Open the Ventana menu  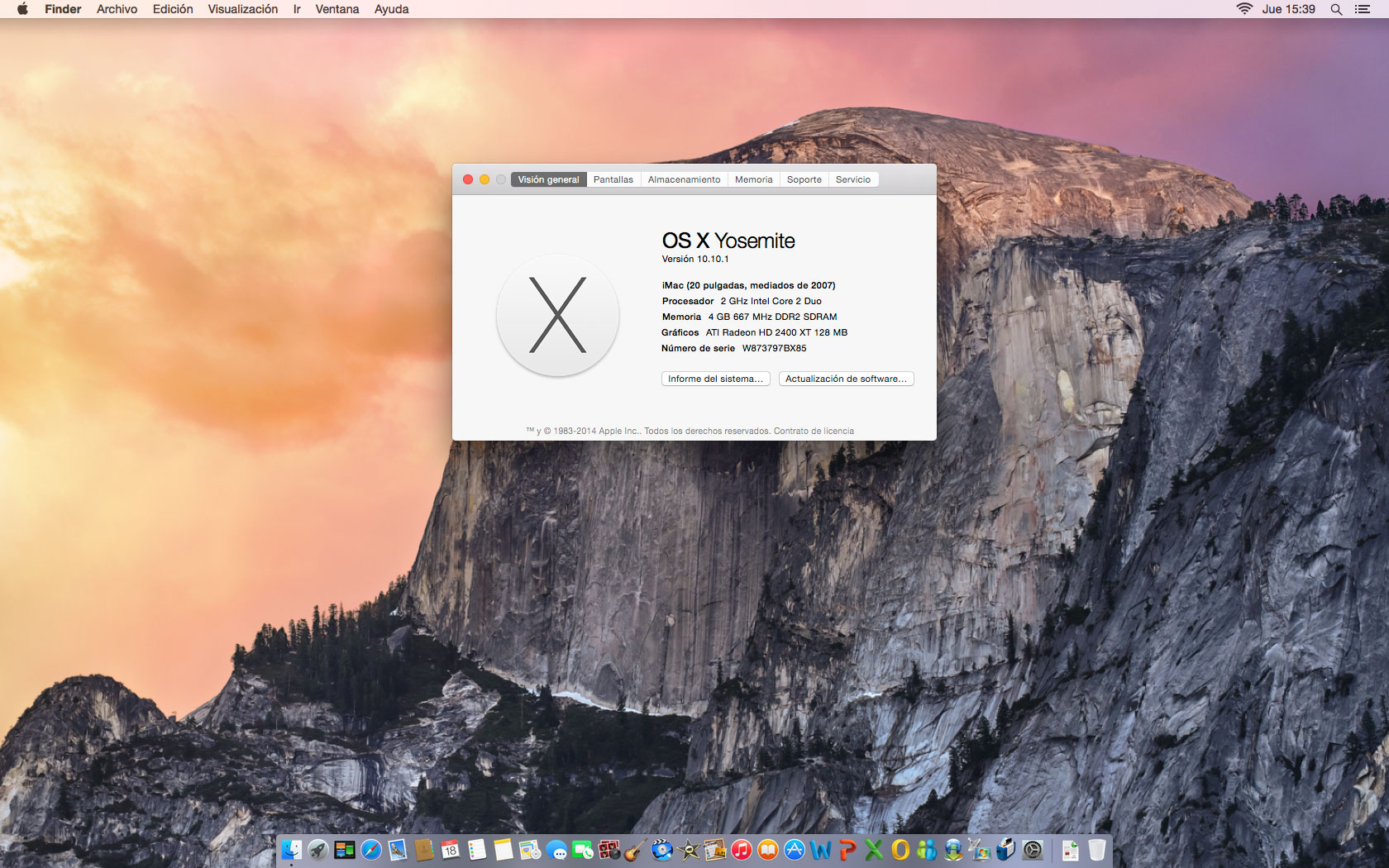tap(337, 9)
